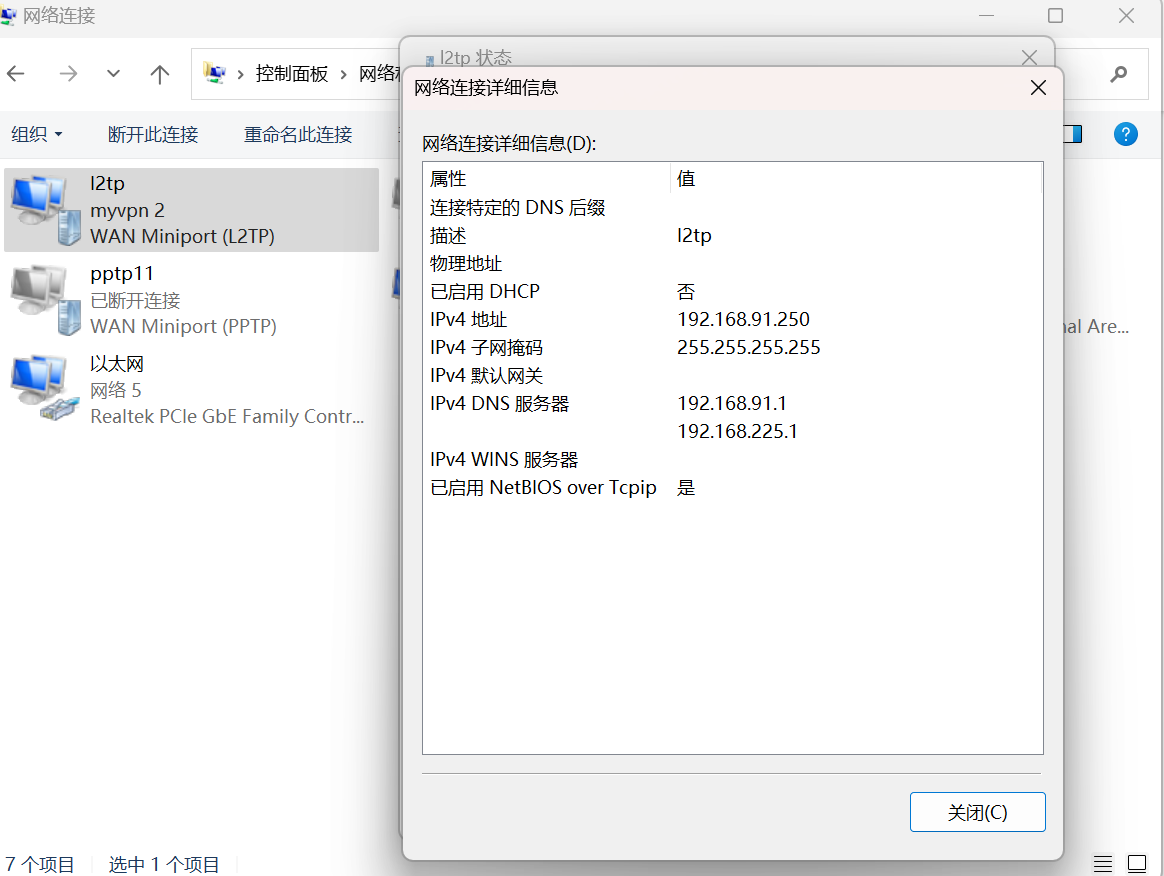The image size is (1164, 876).
Task: Click the myvpn 2 text
Action: click(127, 210)
